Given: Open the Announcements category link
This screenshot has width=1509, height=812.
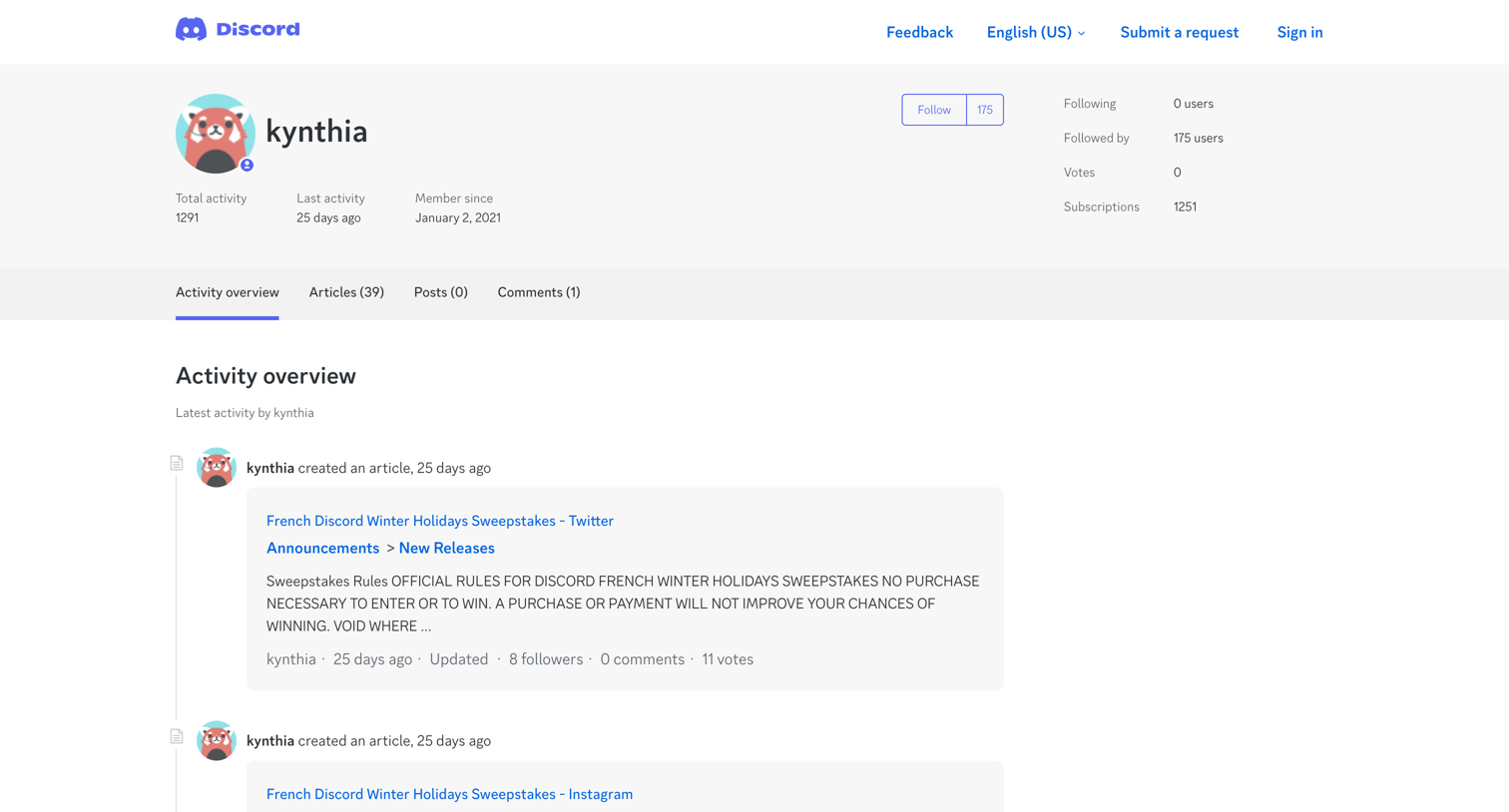Looking at the screenshot, I should 322,548.
